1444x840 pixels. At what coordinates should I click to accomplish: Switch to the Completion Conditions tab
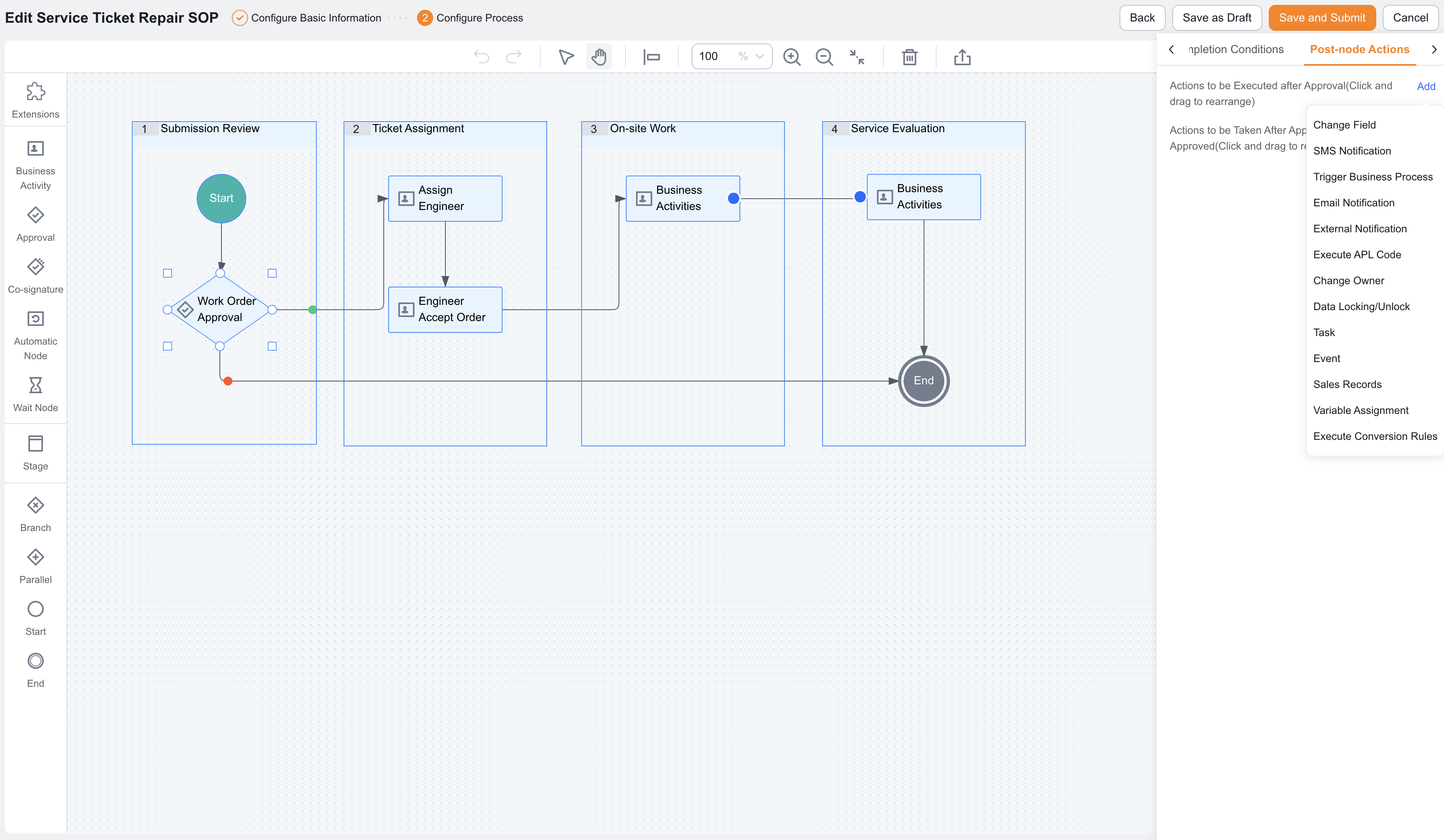(x=1236, y=49)
